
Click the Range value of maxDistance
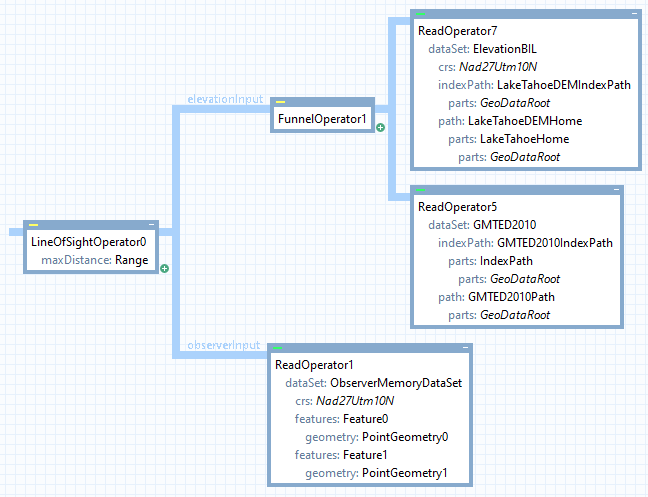[x=133, y=260]
